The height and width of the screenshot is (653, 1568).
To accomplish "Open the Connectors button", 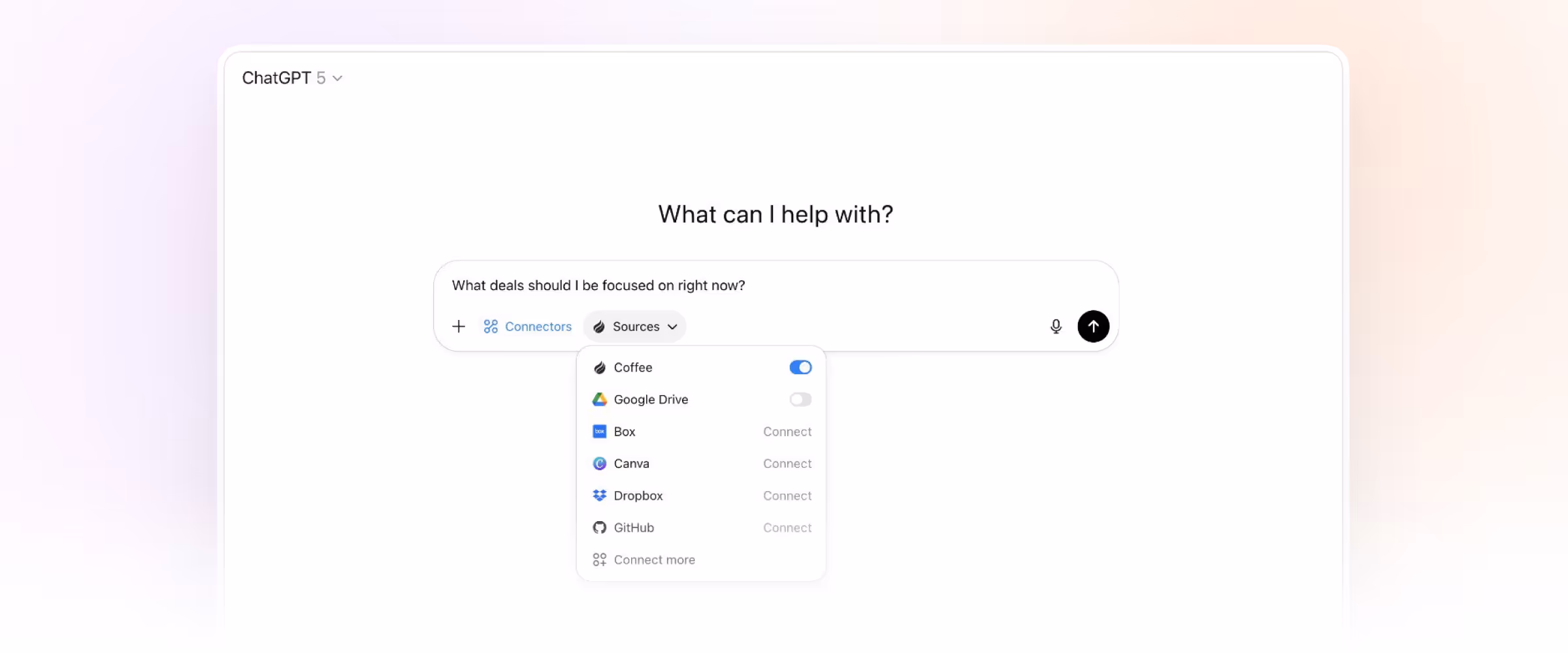I will [x=527, y=326].
